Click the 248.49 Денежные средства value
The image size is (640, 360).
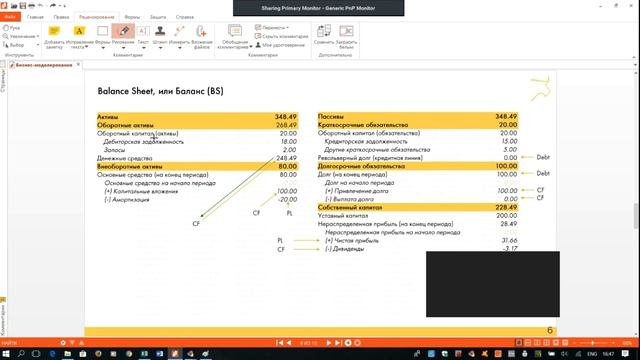tap(286, 158)
